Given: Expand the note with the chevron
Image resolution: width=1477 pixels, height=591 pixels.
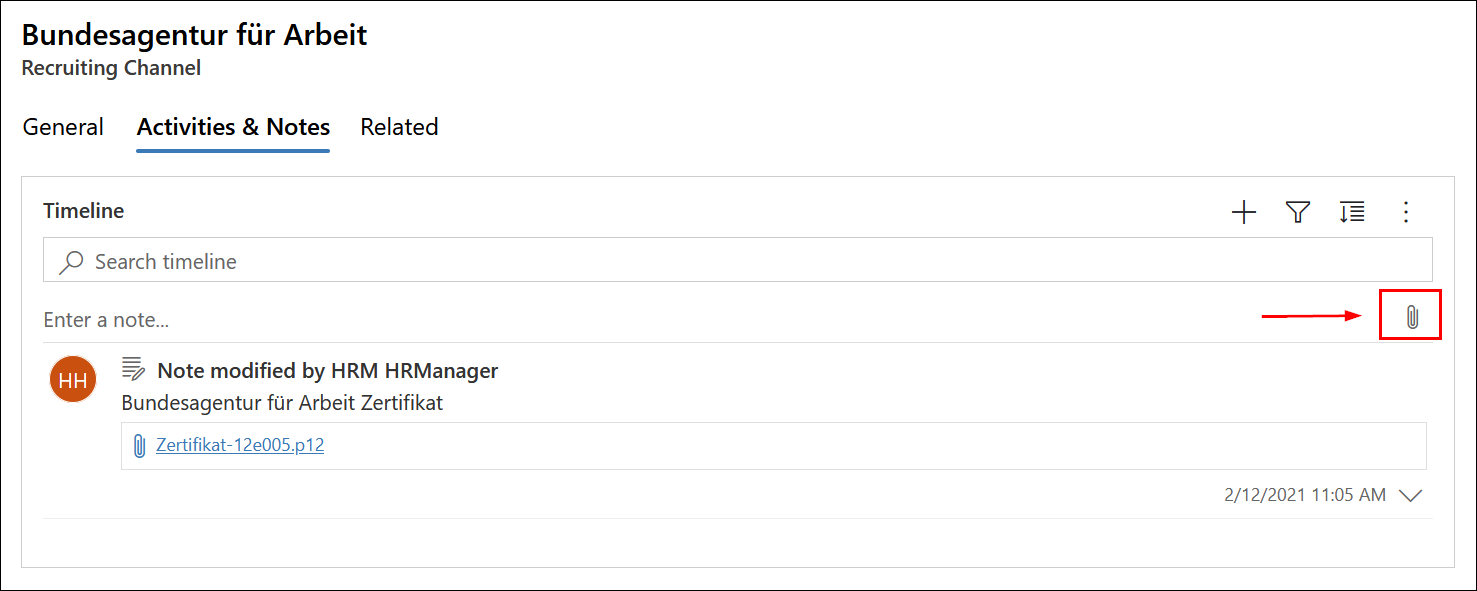Looking at the screenshot, I should [x=1410, y=495].
